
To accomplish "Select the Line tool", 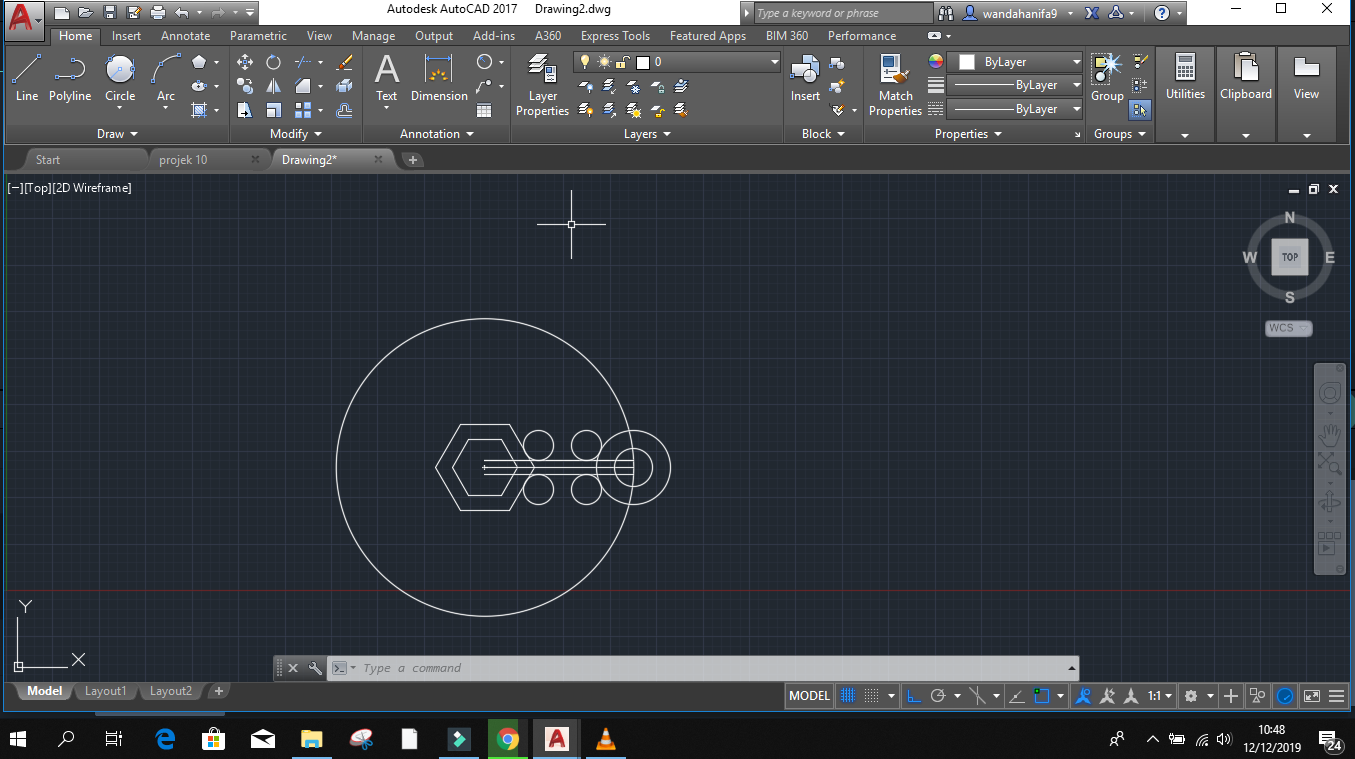I will [x=27, y=77].
